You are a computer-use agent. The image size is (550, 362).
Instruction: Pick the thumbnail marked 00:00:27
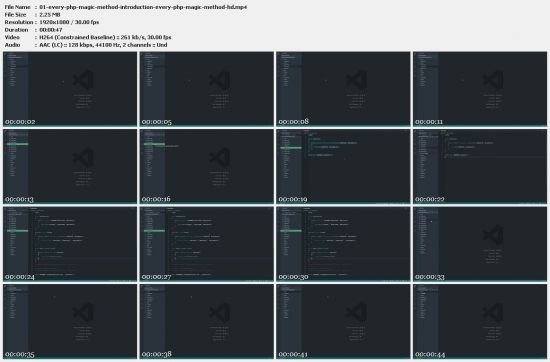207,244
